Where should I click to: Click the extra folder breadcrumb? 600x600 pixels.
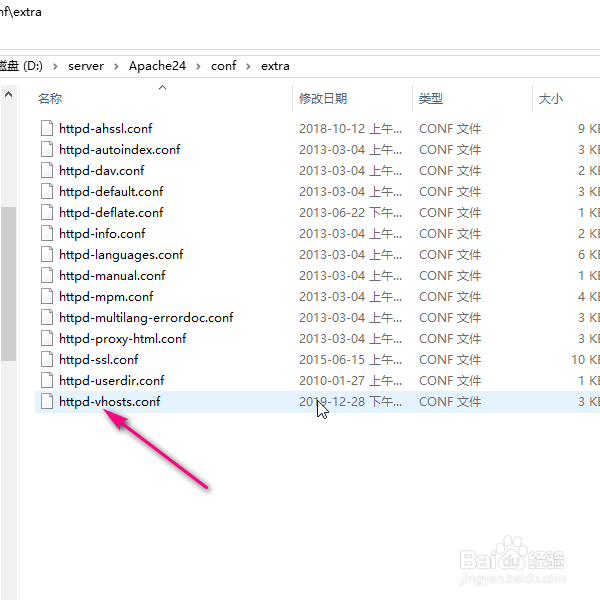(275, 66)
